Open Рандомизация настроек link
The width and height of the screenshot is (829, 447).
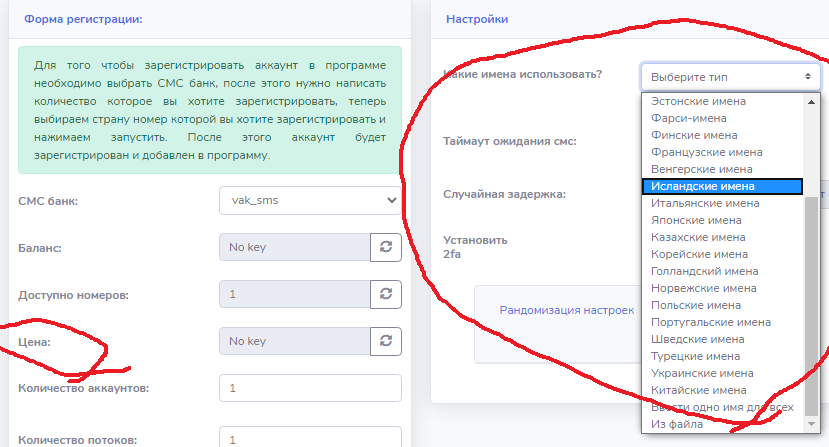coord(566,310)
